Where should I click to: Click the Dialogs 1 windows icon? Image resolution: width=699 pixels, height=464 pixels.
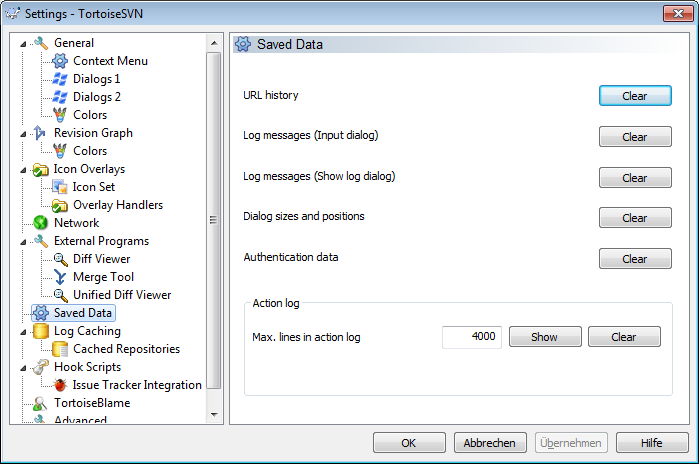click(x=60, y=79)
